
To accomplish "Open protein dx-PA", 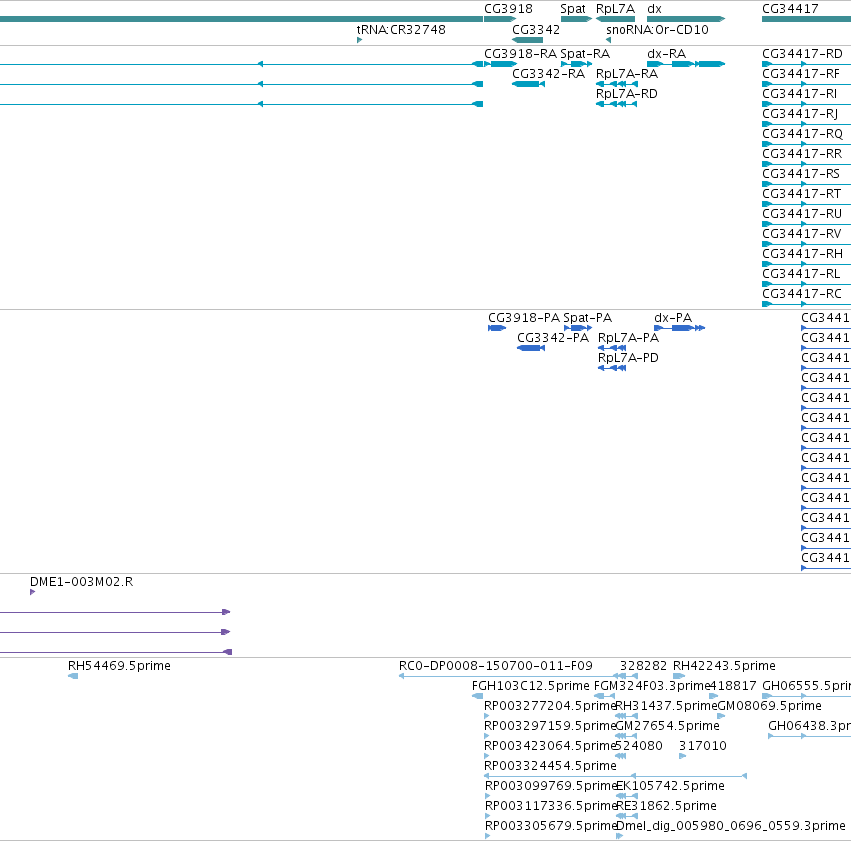I will 673,318.
